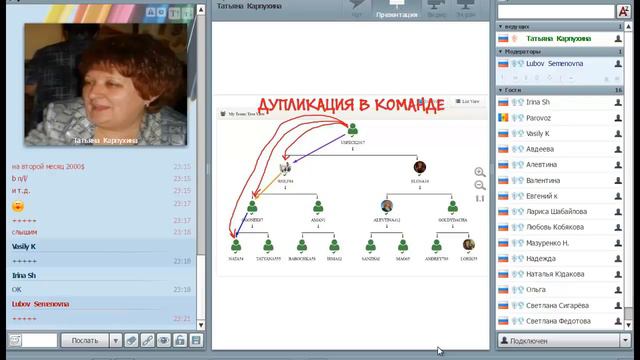Open the emoticon picker beside the chat input
The width and height of the screenshot is (640, 360).
point(15,340)
